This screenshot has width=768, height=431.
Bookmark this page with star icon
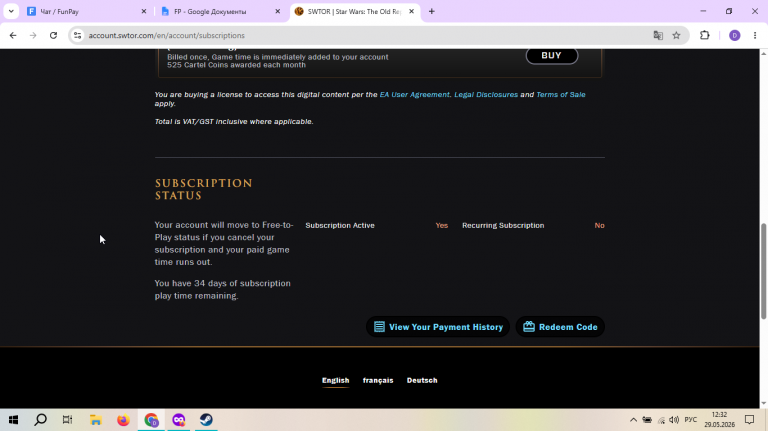coord(676,35)
